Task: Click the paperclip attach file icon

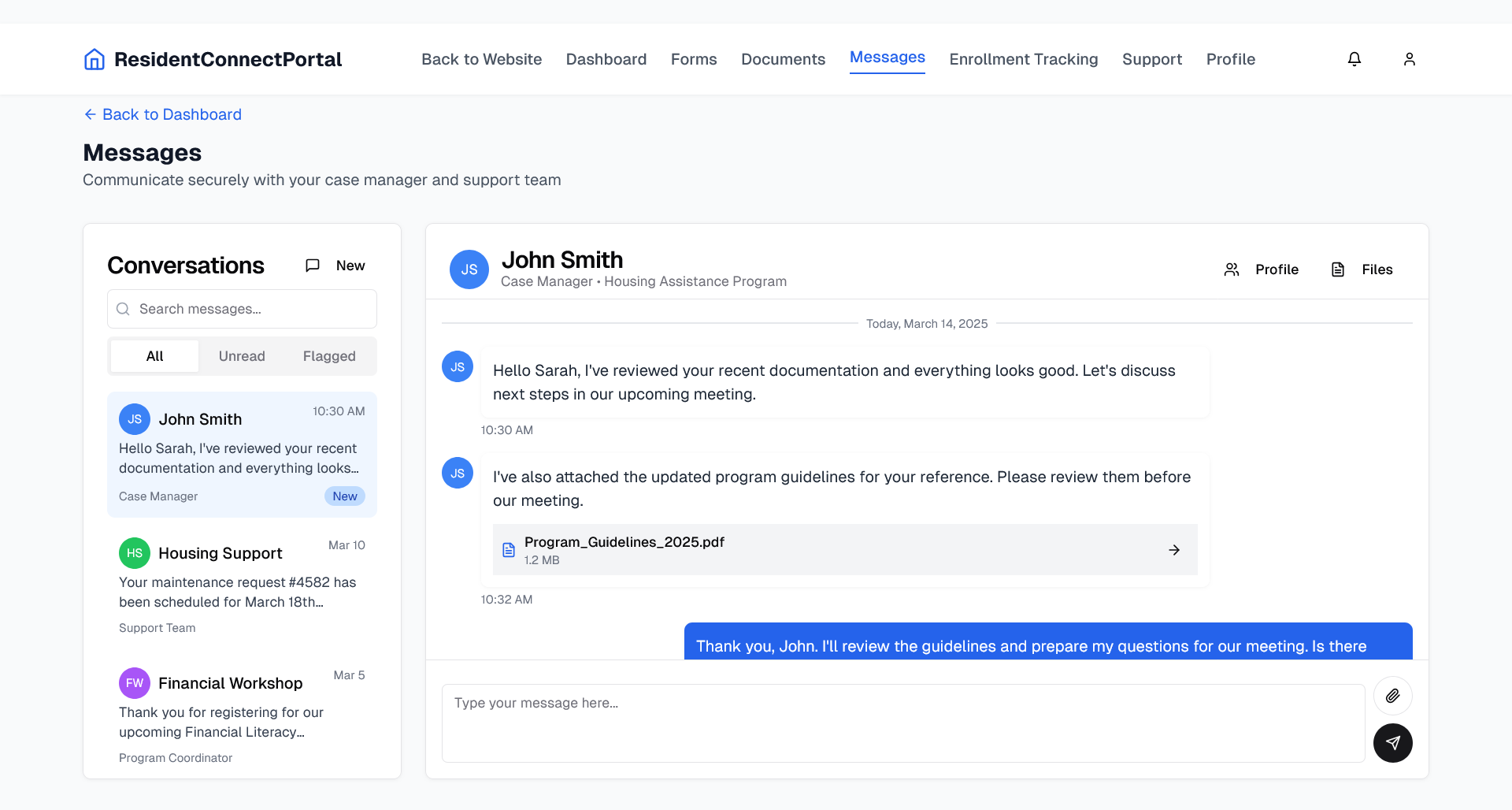Action: (1392, 696)
